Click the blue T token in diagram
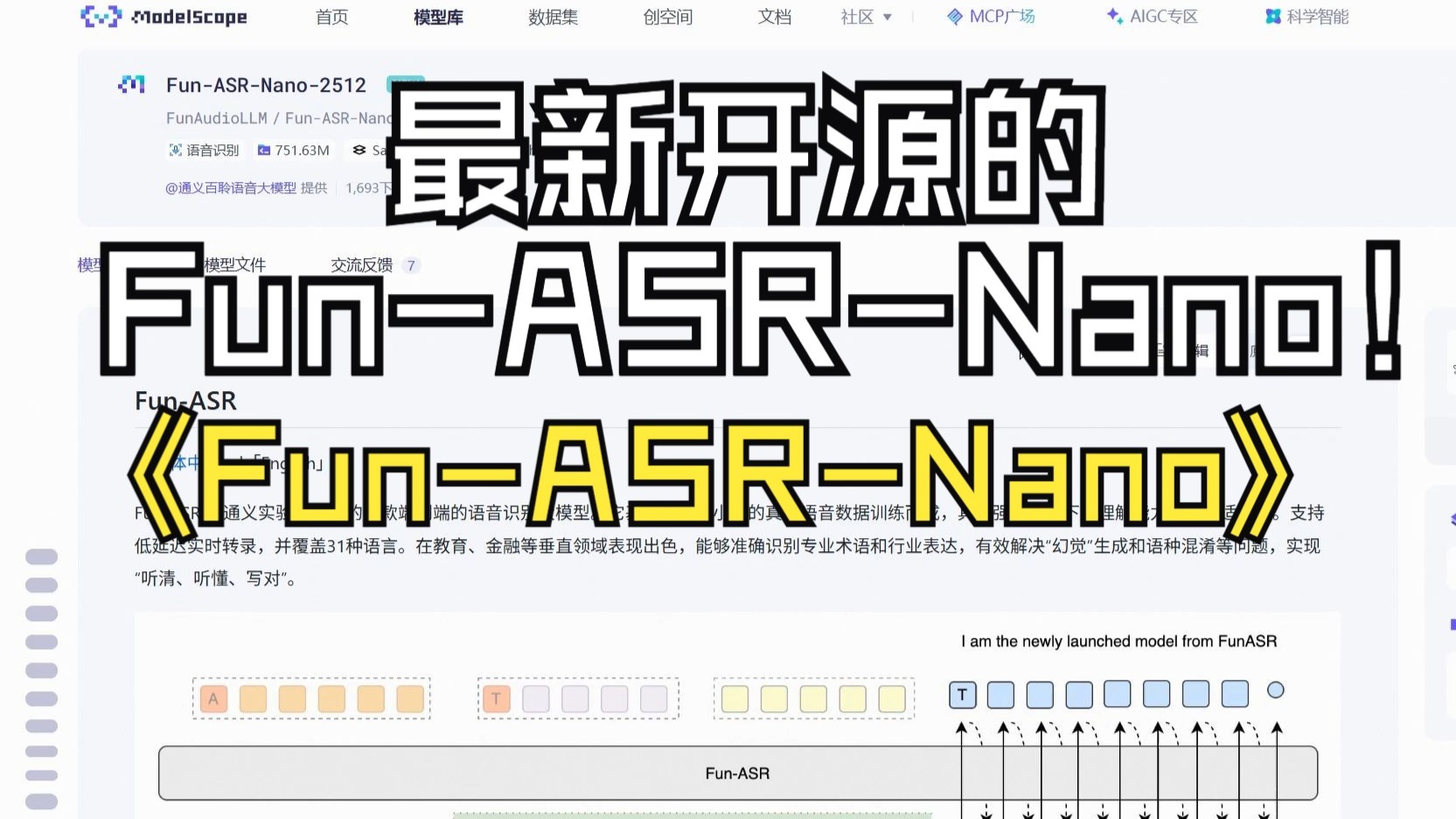This screenshot has width=1456, height=819. [962, 695]
